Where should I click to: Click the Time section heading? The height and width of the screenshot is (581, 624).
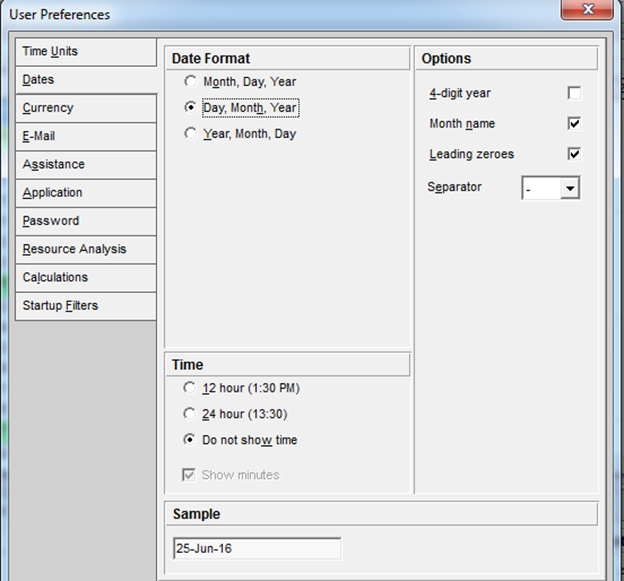click(187, 365)
